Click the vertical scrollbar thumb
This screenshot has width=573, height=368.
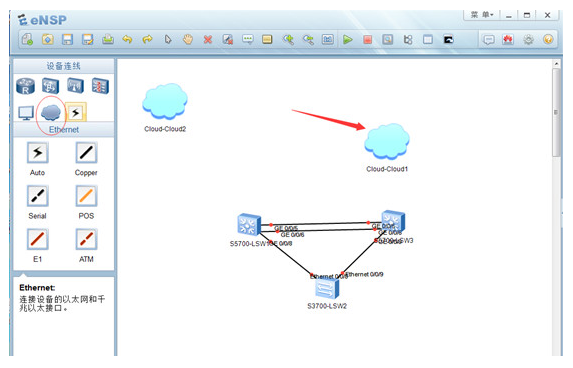tap(556, 113)
